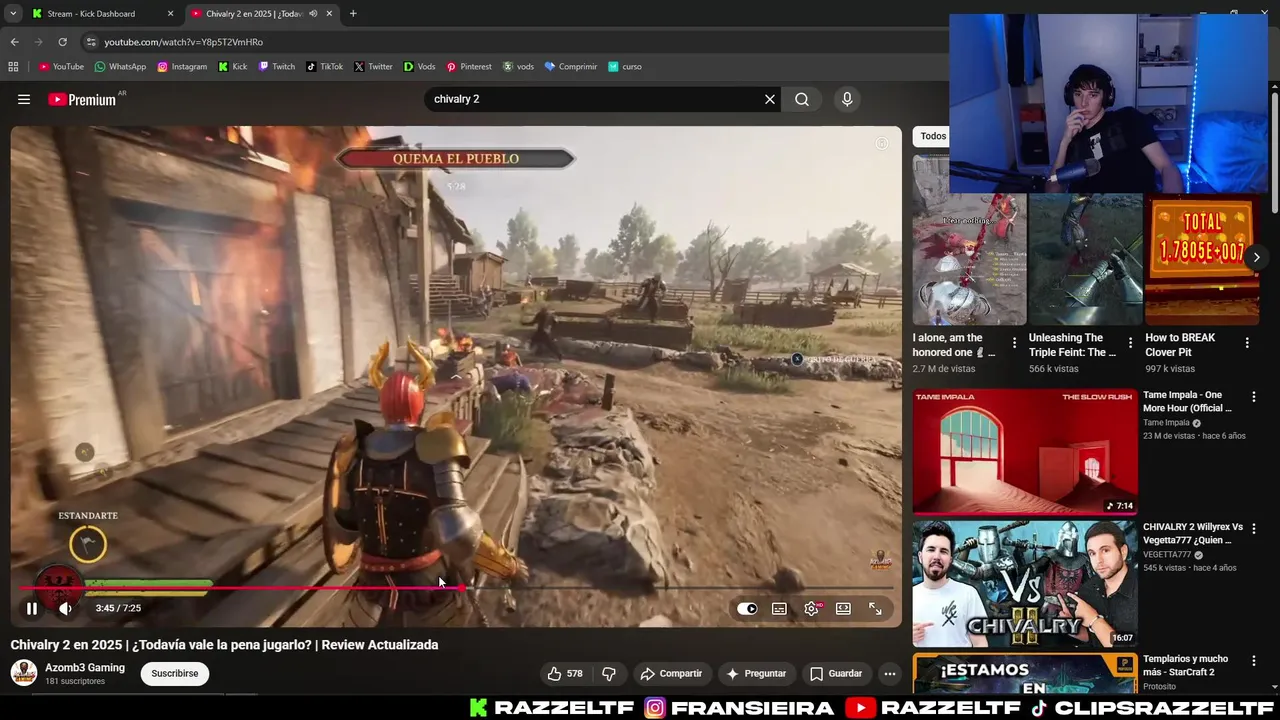Play Tame Impala One More Hour thumbnail
The height and width of the screenshot is (720, 1280).
[x=1025, y=452]
